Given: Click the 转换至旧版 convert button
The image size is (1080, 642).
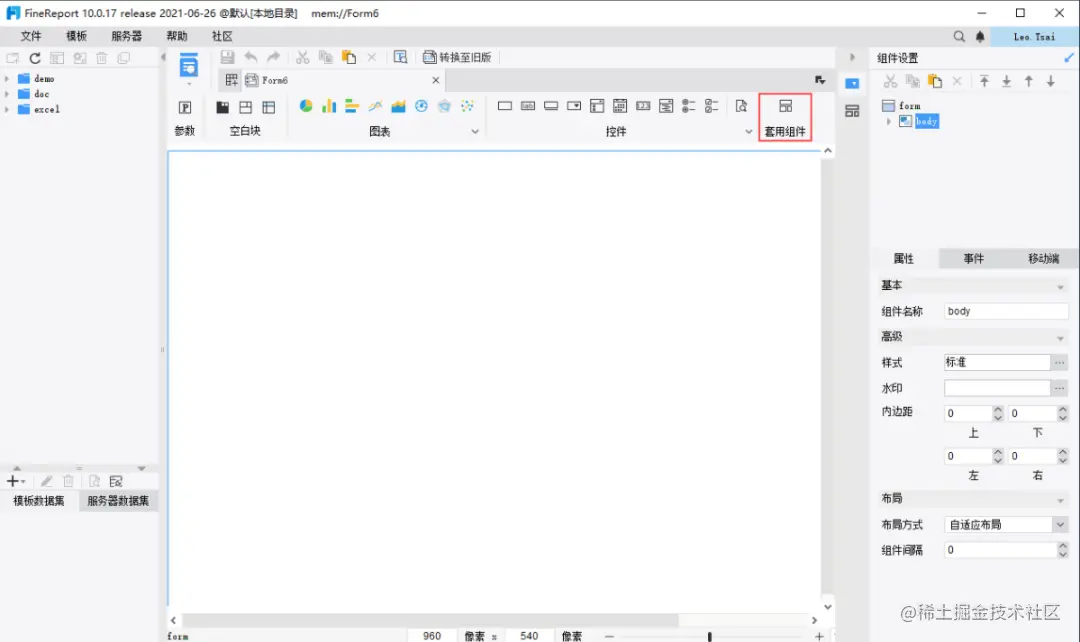Looking at the screenshot, I should point(457,57).
